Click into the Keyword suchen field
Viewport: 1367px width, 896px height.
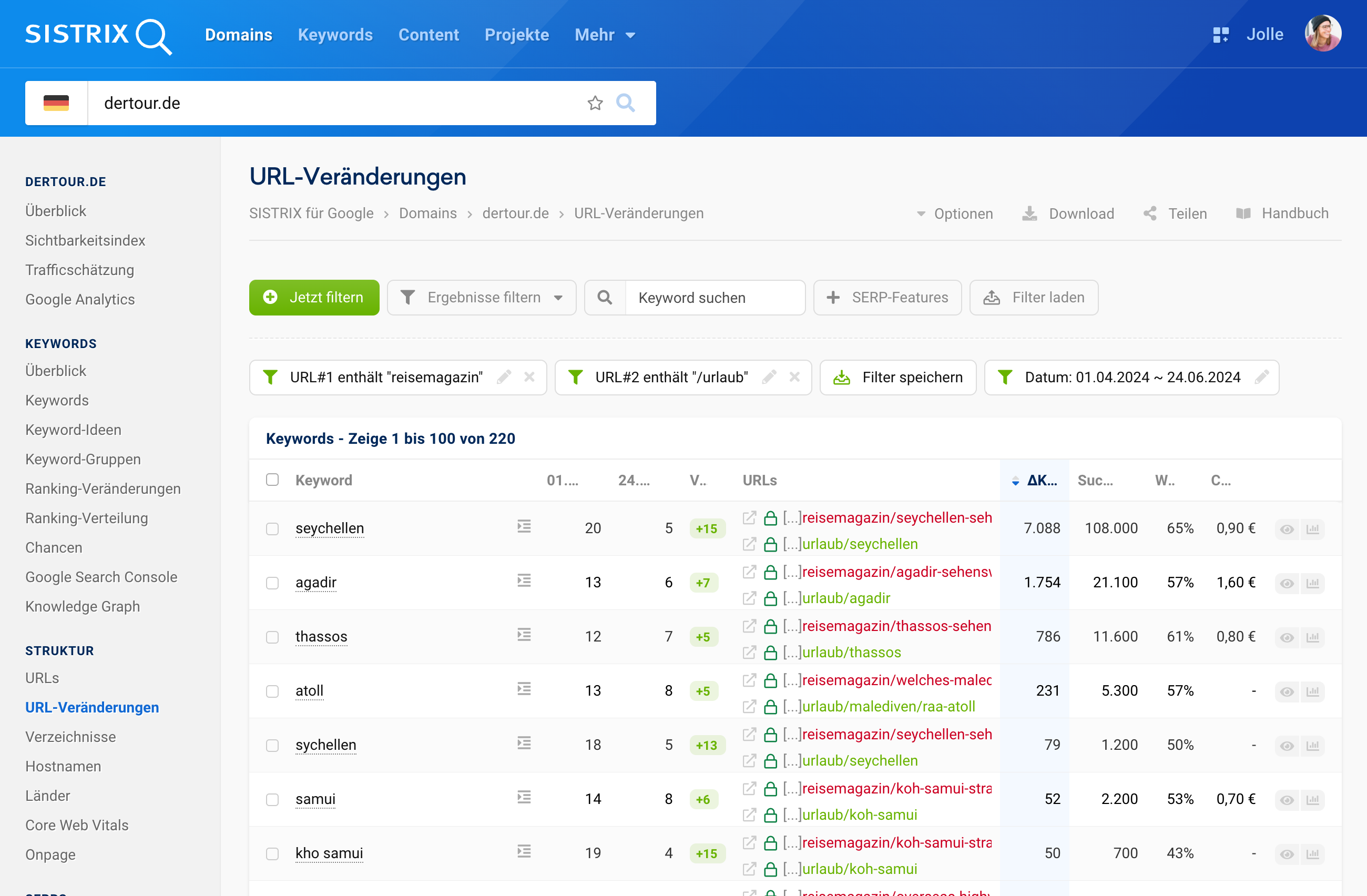(x=714, y=298)
